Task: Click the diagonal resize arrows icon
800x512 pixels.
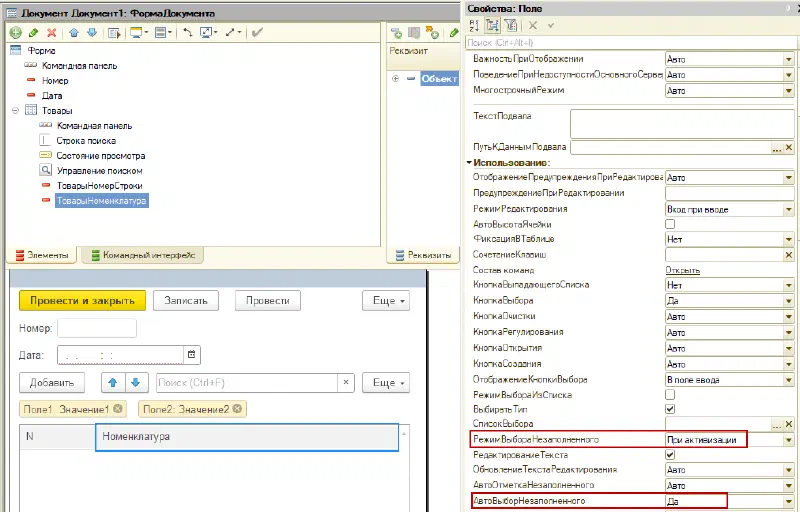Action: 232,33
